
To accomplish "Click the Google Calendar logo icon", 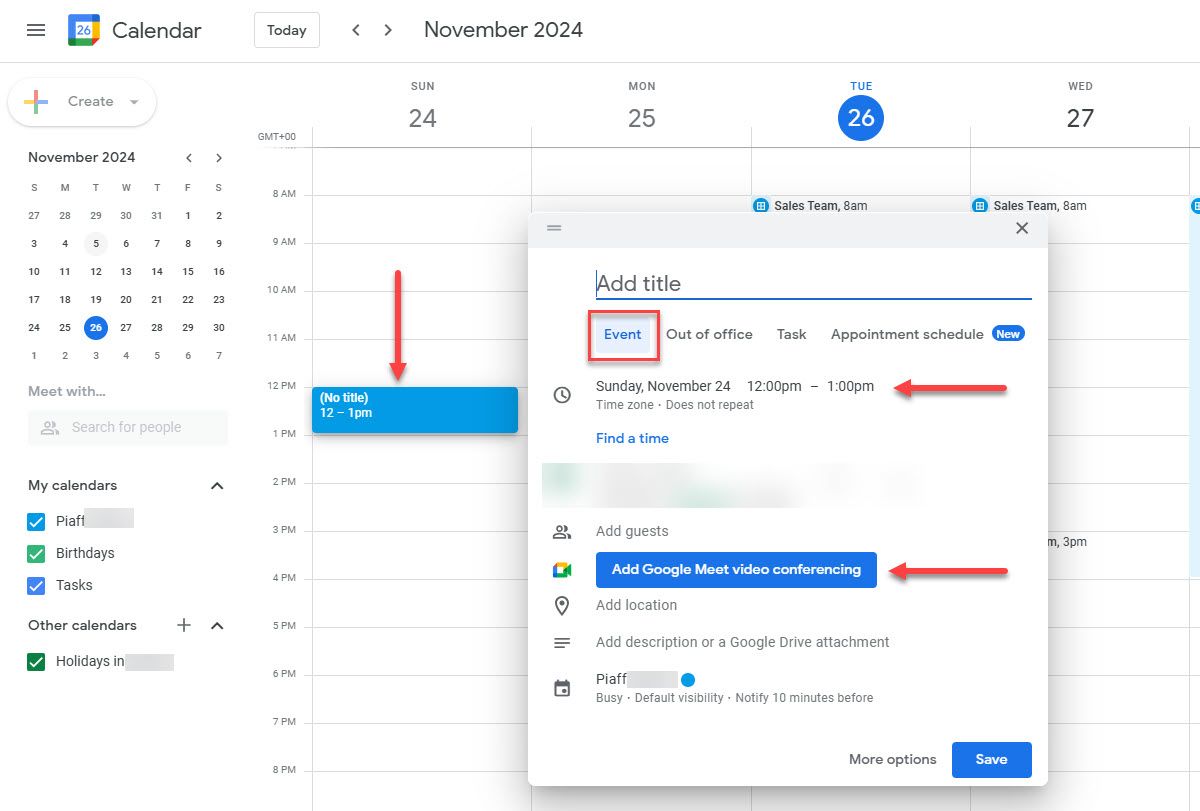I will (x=83, y=30).
